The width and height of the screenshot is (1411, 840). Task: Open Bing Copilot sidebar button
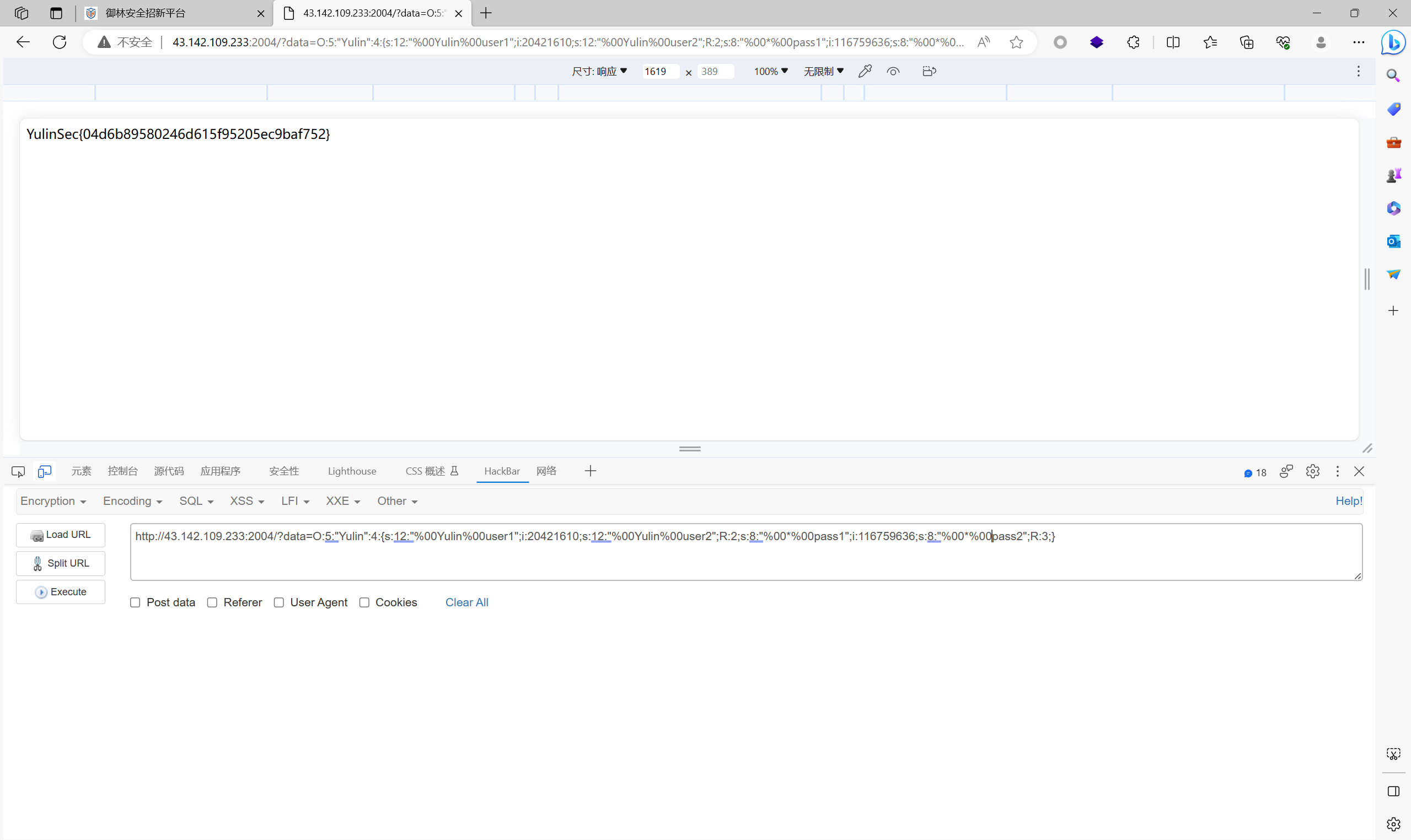click(x=1393, y=42)
